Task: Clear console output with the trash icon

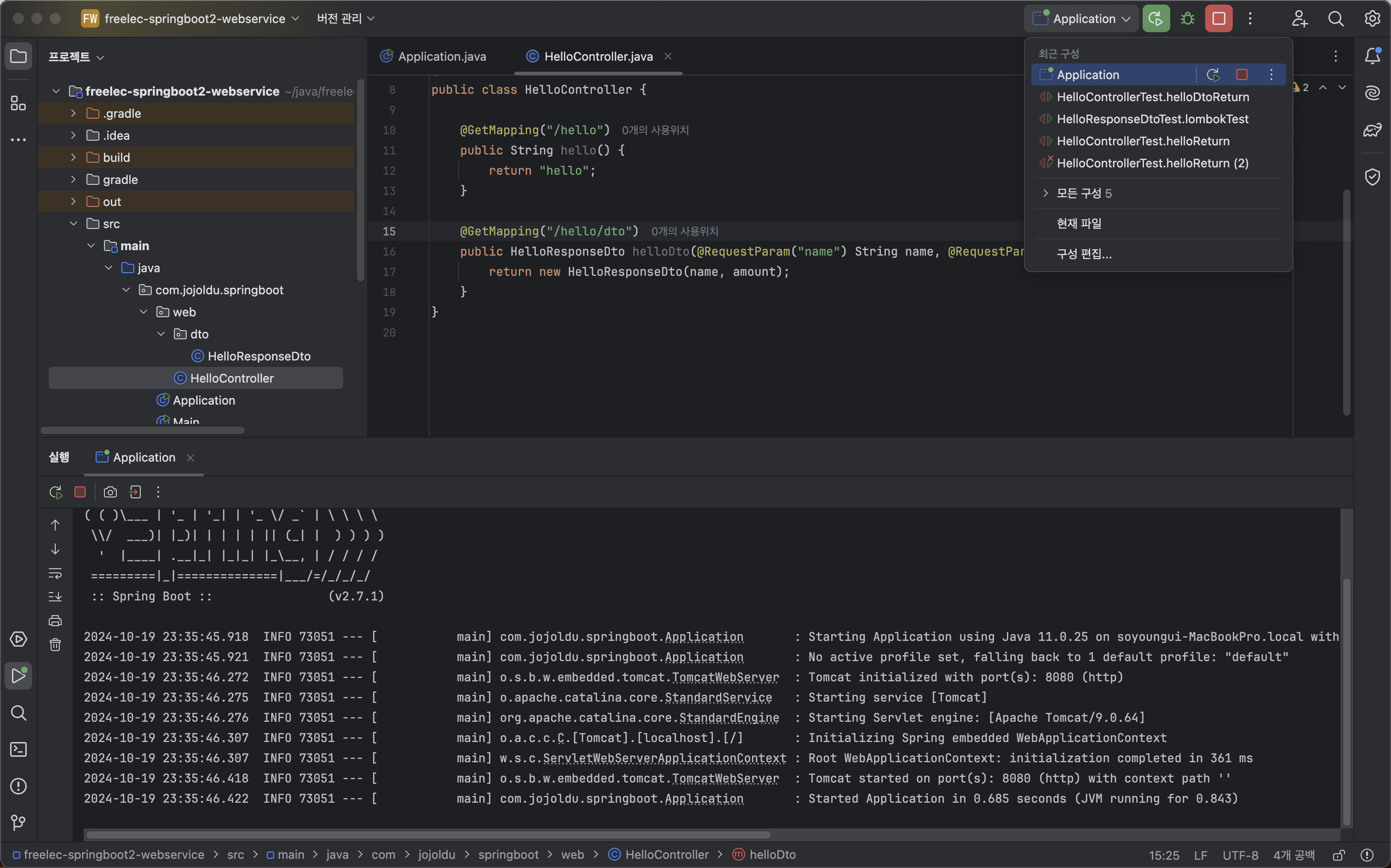Action: click(55, 645)
